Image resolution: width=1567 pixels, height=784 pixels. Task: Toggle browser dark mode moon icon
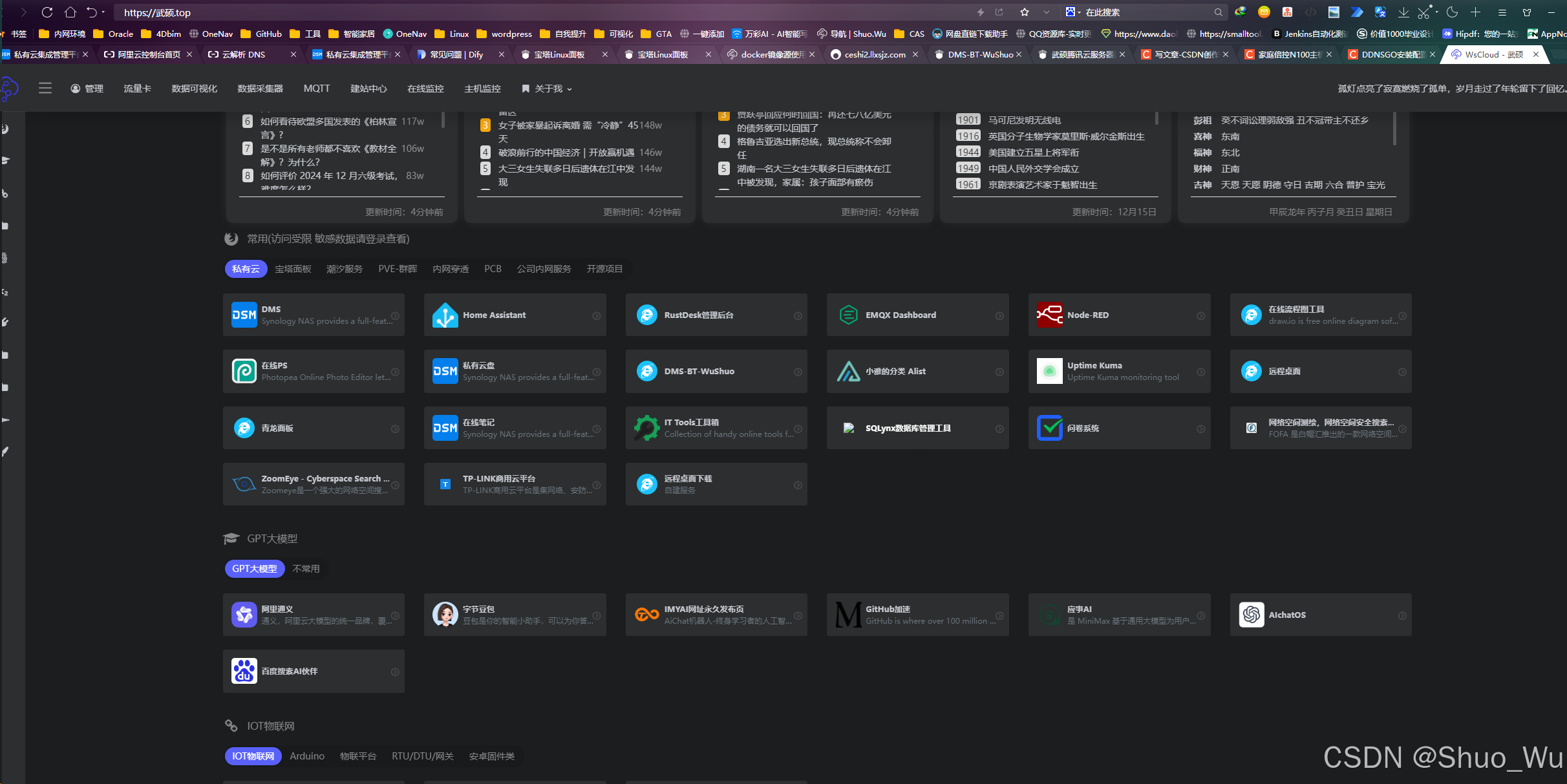point(1452,12)
